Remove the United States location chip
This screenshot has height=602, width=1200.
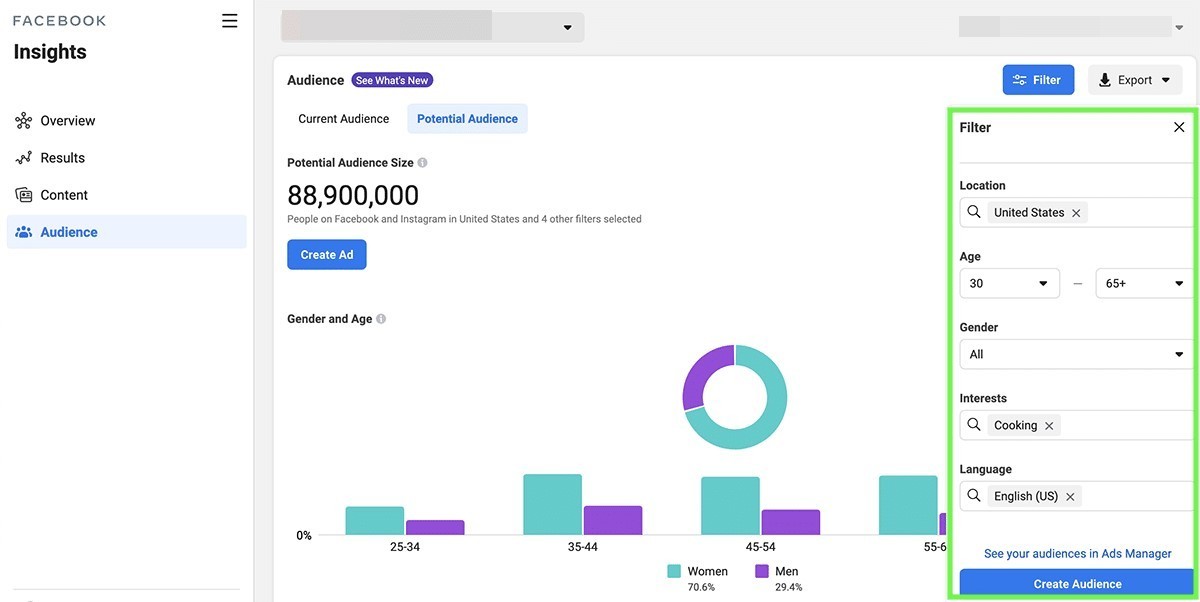click(1076, 213)
